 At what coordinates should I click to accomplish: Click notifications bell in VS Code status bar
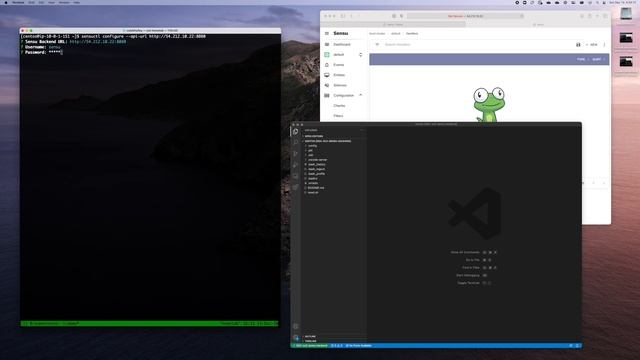coord(577,346)
